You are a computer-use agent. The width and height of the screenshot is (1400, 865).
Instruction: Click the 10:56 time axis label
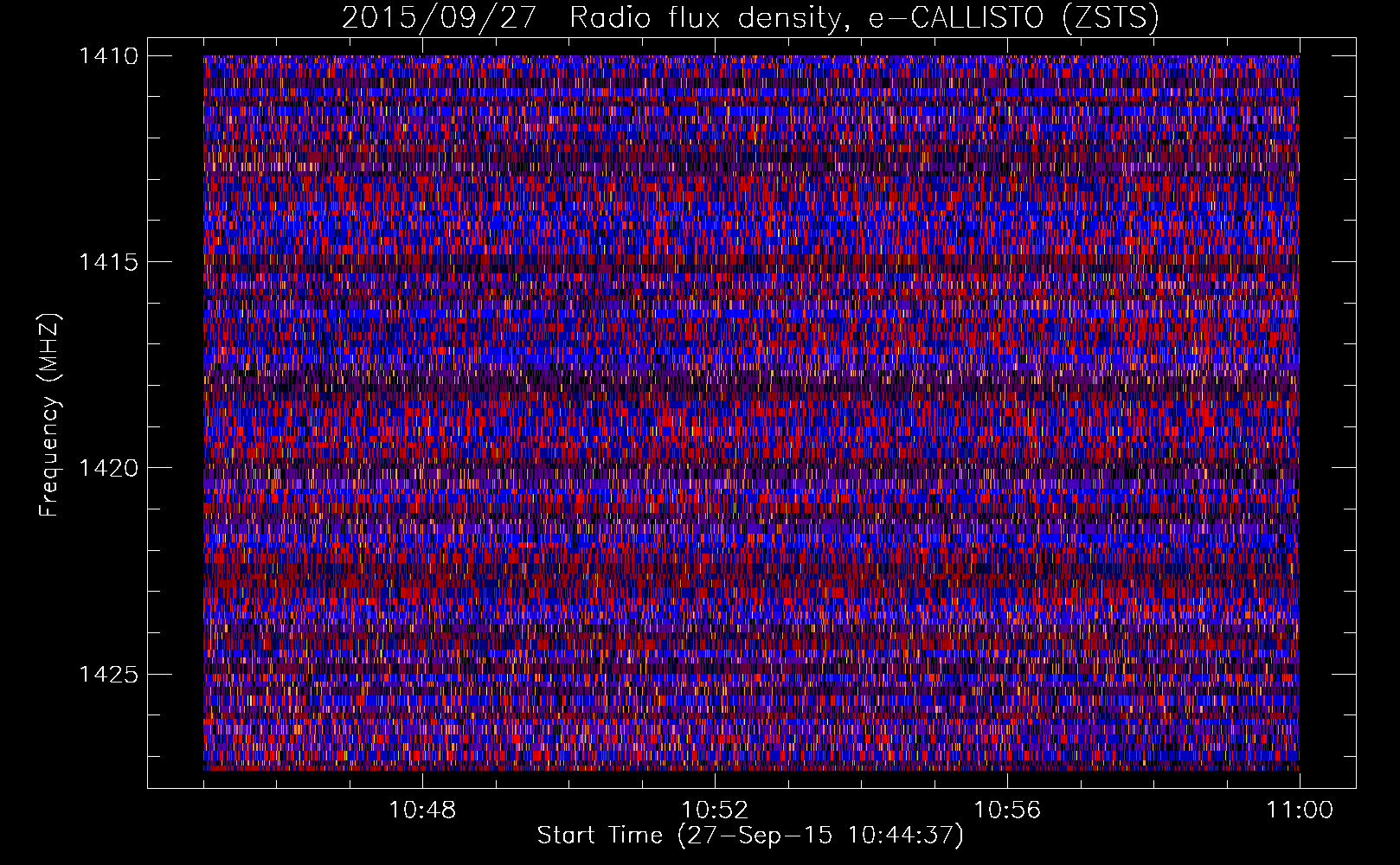click(1007, 811)
